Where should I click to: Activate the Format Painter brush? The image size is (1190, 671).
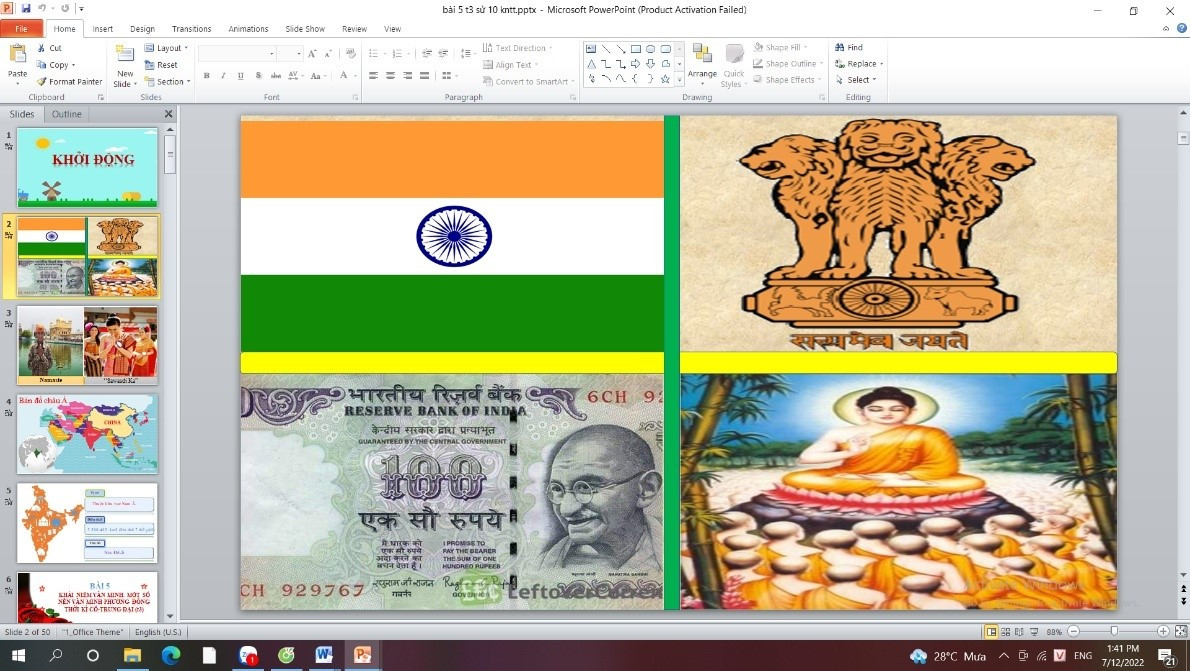(69, 81)
